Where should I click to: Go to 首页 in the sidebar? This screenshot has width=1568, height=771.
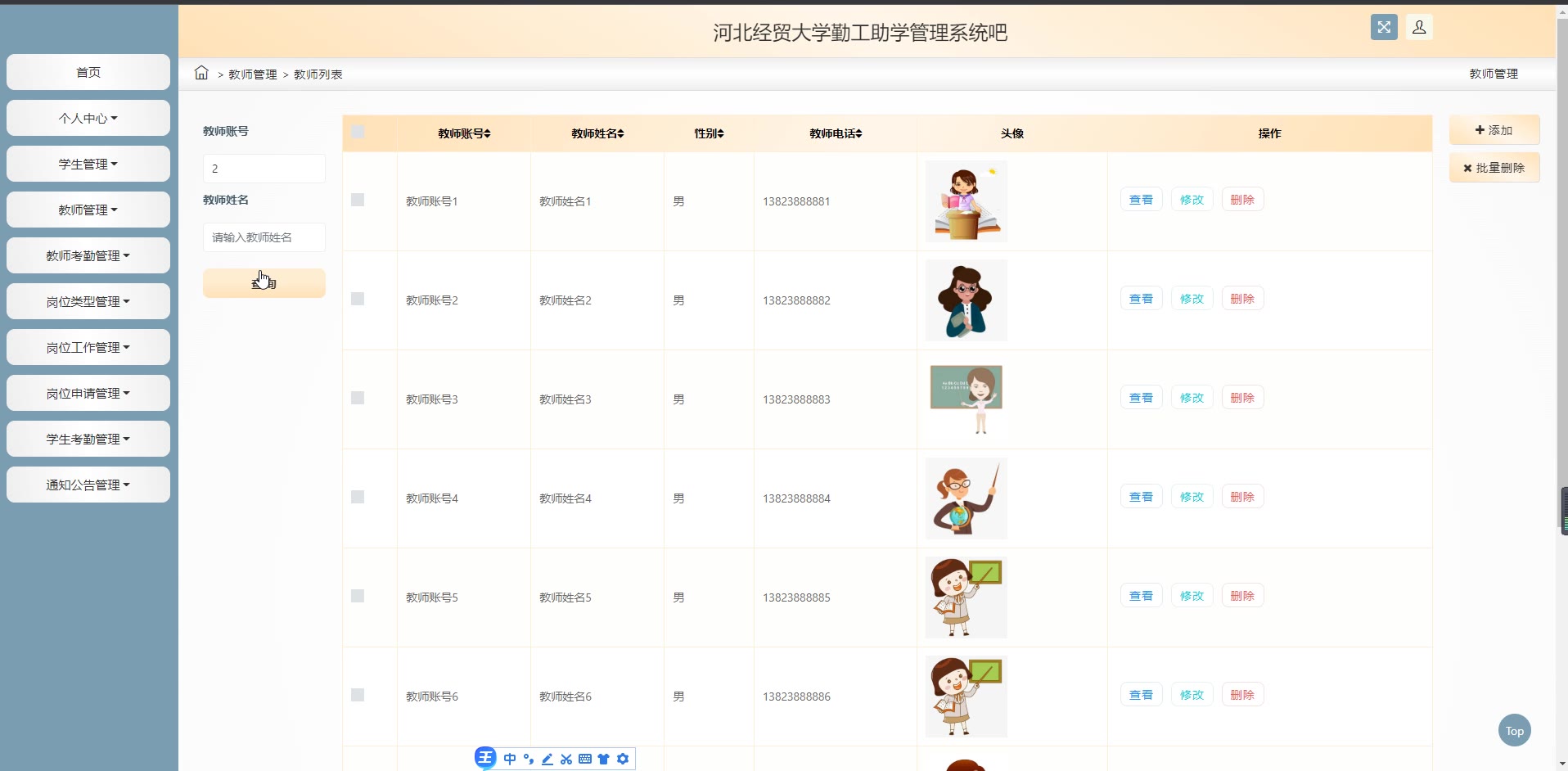[88, 72]
